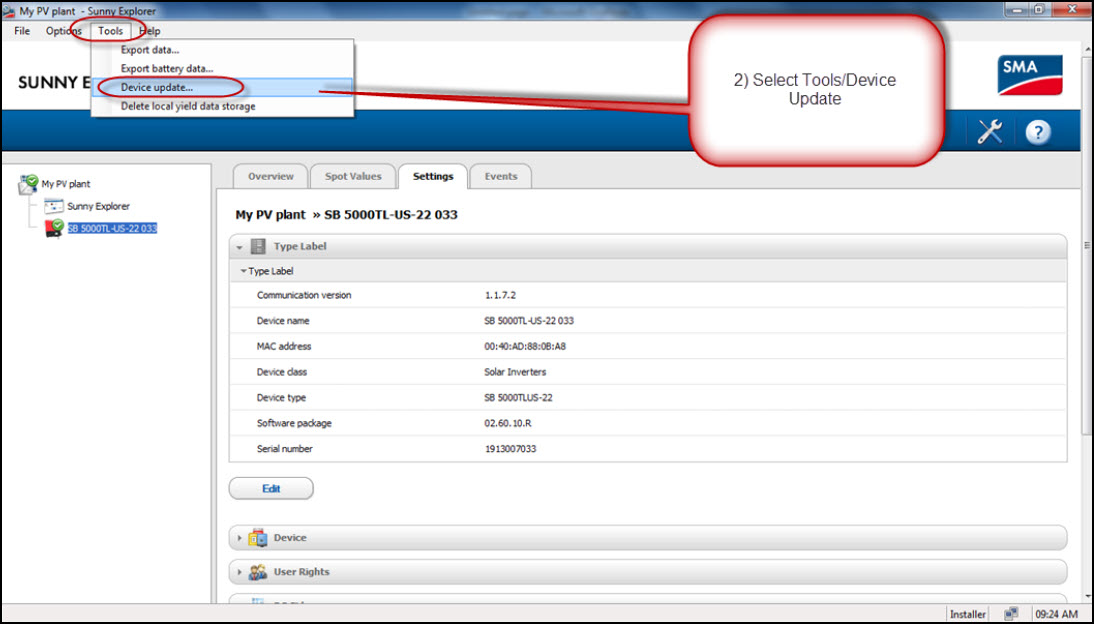Click the Software package value 02.60.10.R
This screenshot has height=624, width=1094.
508,424
